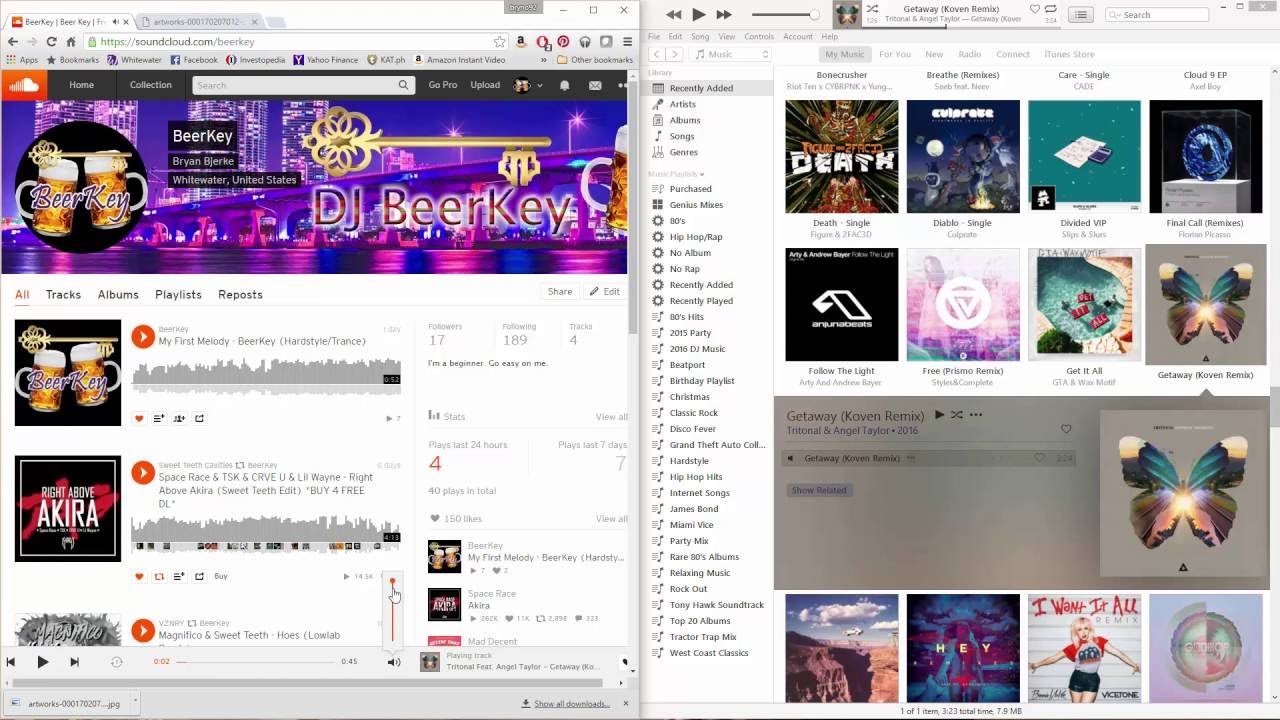Open SoundCloud user avatar dropdown
This screenshot has width=1280, height=720.
coord(525,86)
